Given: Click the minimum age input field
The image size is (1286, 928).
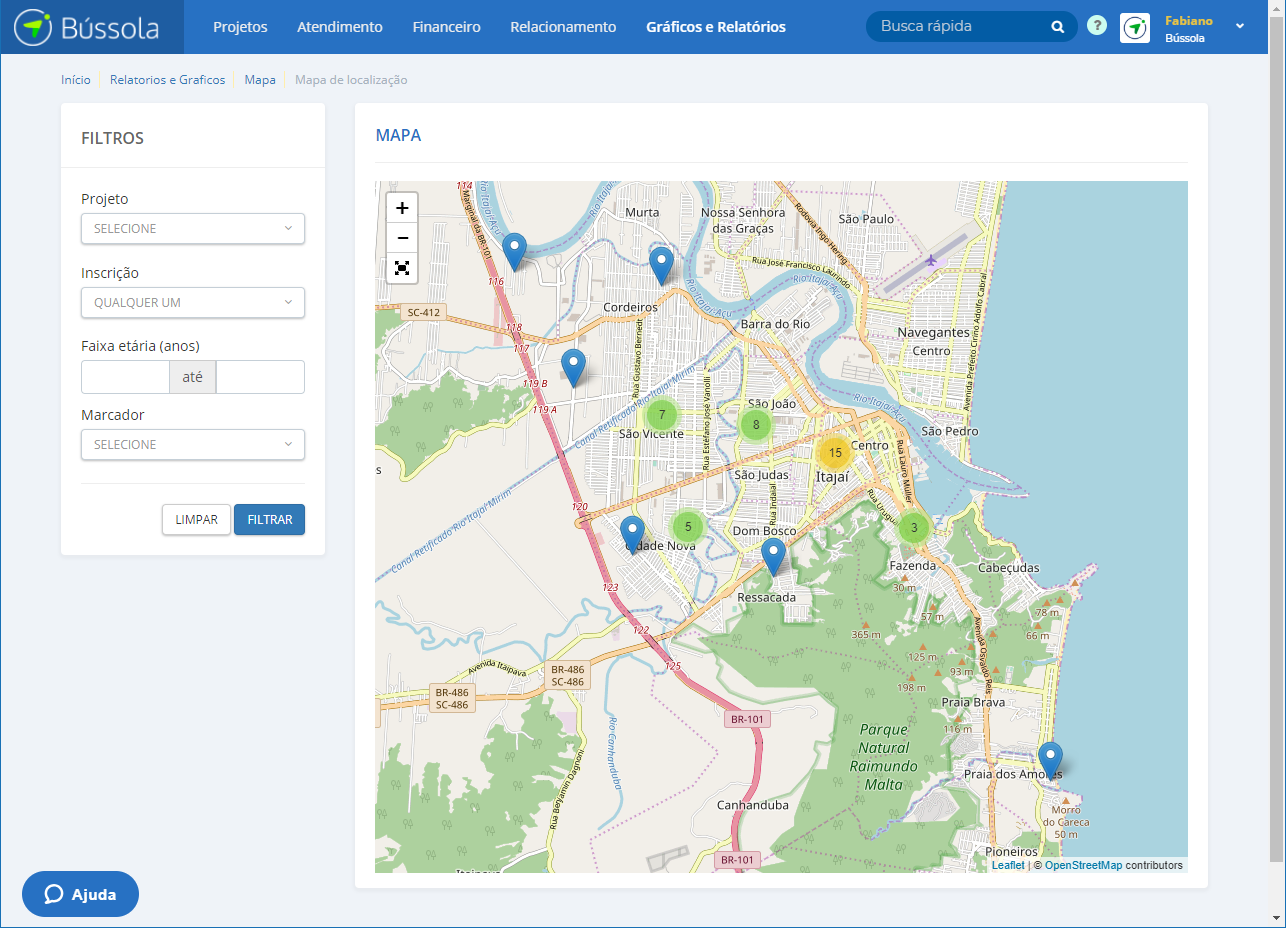Looking at the screenshot, I should click(125, 377).
